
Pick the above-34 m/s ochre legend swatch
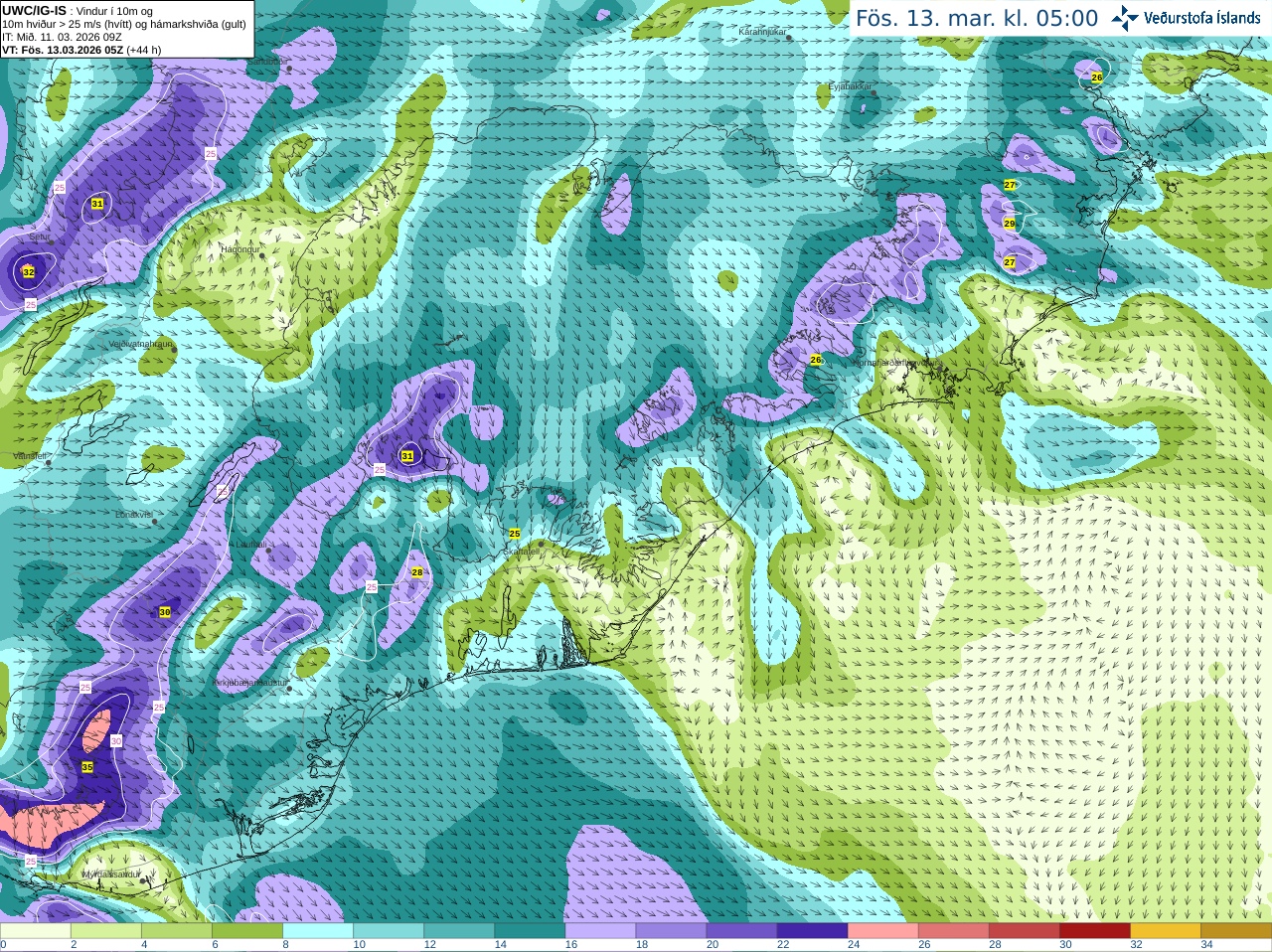(x=1235, y=931)
